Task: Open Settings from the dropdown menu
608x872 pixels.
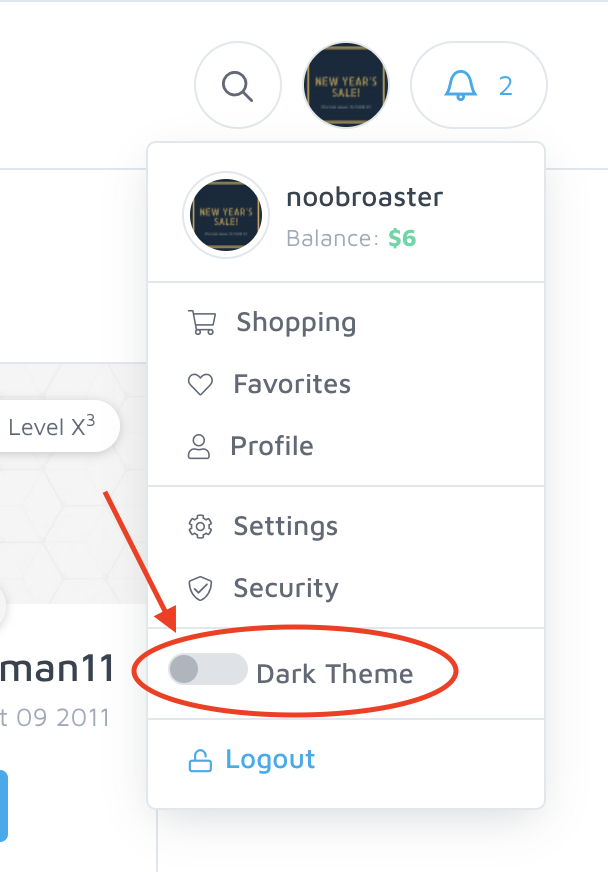Action: pos(286,527)
